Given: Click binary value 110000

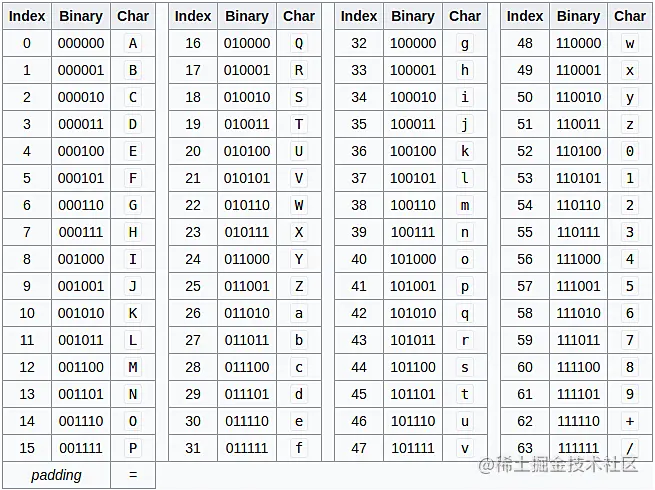Looking at the screenshot, I should tap(579, 43).
